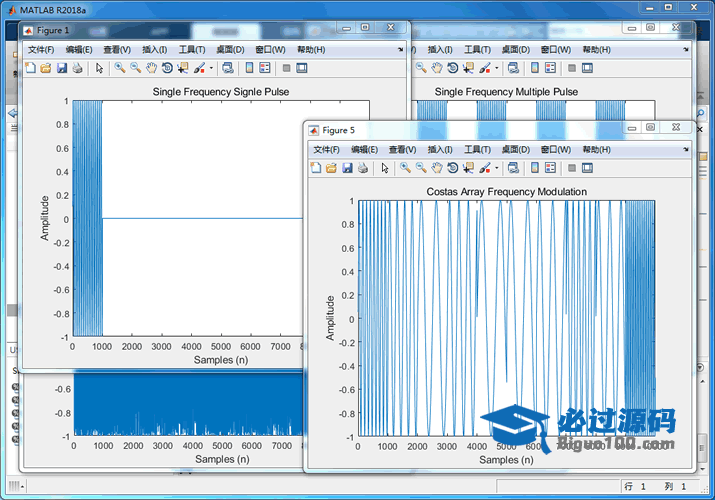The image size is (715, 500).
Task: Open 窗口(W) menu in Figure 1
Action: (x=270, y=50)
